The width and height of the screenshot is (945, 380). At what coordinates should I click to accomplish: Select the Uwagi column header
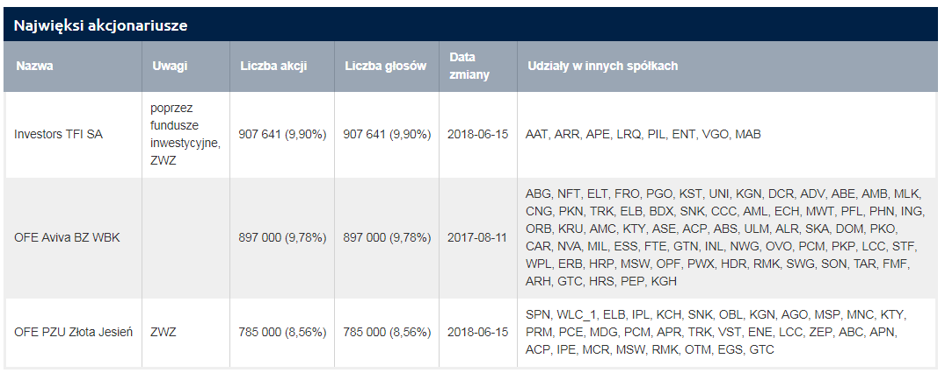click(170, 66)
